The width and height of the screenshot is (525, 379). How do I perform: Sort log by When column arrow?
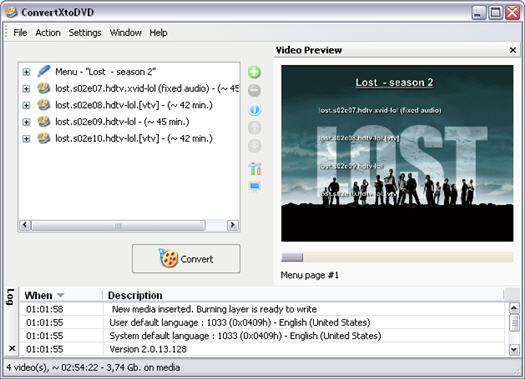60,295
